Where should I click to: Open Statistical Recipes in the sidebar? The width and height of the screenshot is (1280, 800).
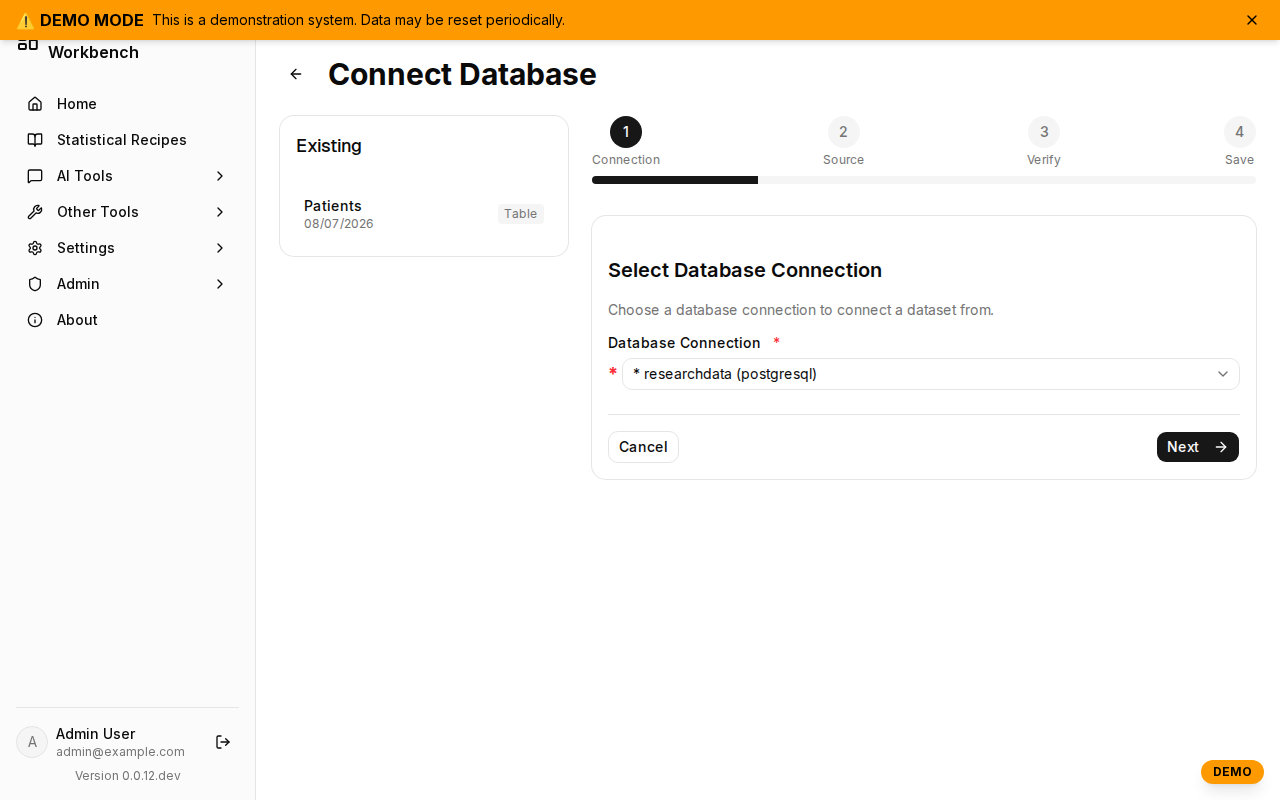[x=127, y=140]
